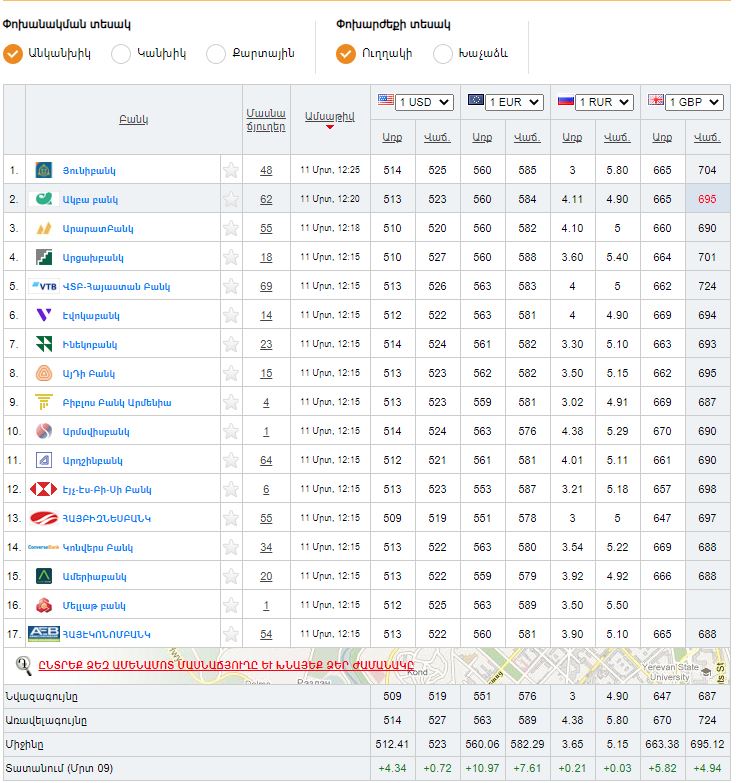This screenshot has width=736, height=783.
Task: Sort by Մասնաճյուղեր (branches) column header
Action: (x=266, y=120)
